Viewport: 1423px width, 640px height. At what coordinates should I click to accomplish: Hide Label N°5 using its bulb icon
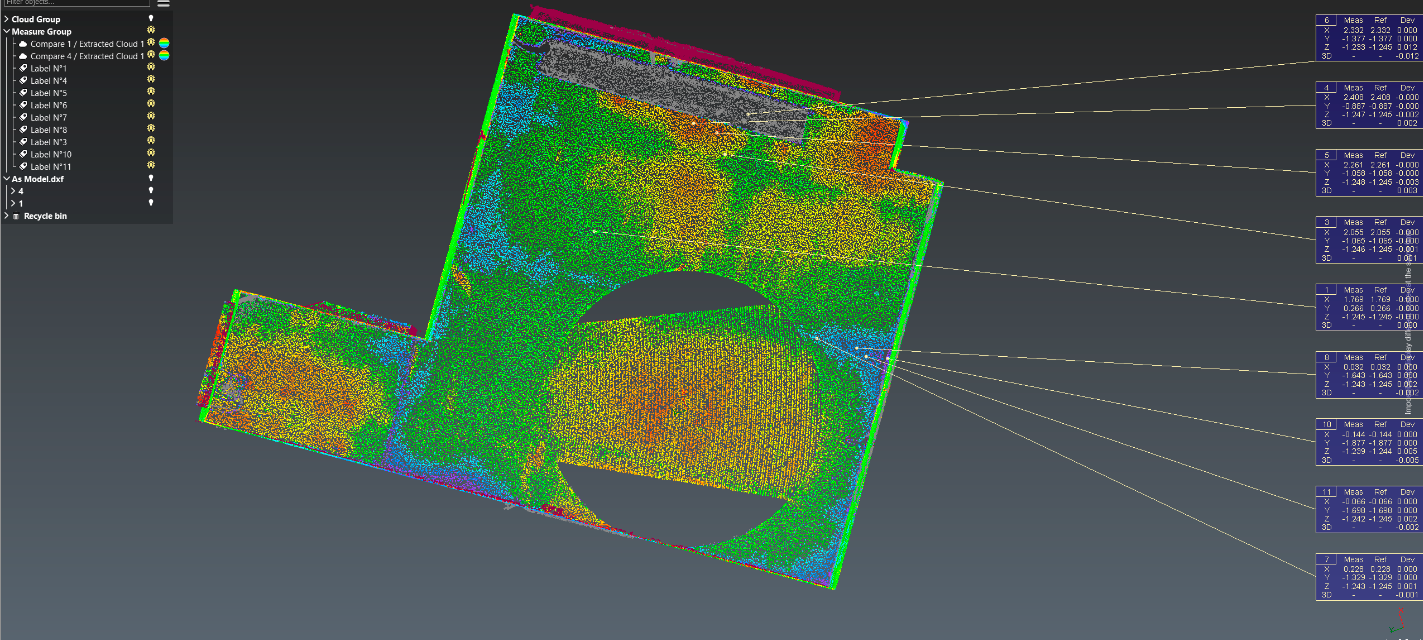point(151,93)
